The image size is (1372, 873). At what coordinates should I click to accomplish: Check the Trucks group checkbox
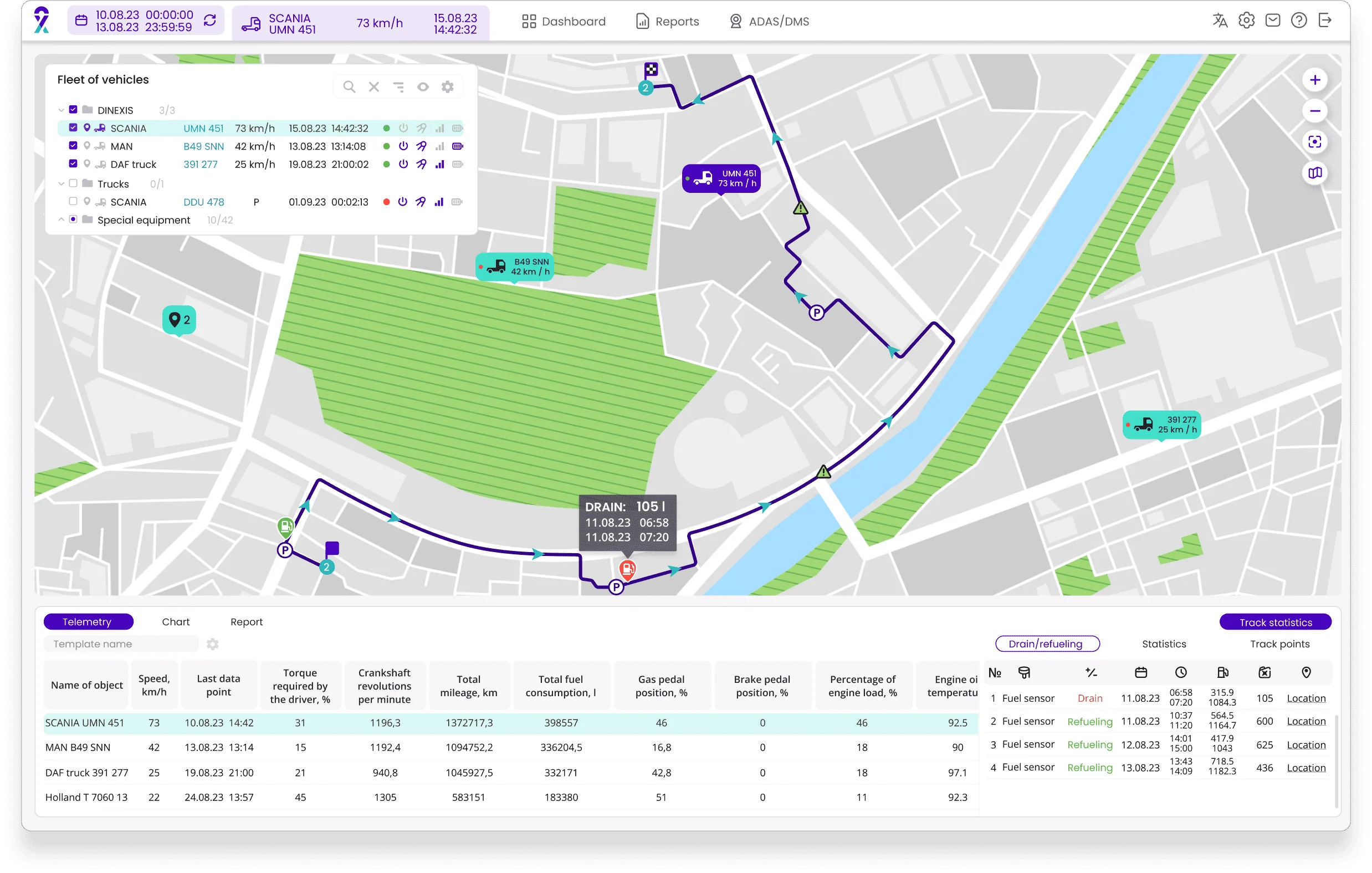tap(73, 183)
